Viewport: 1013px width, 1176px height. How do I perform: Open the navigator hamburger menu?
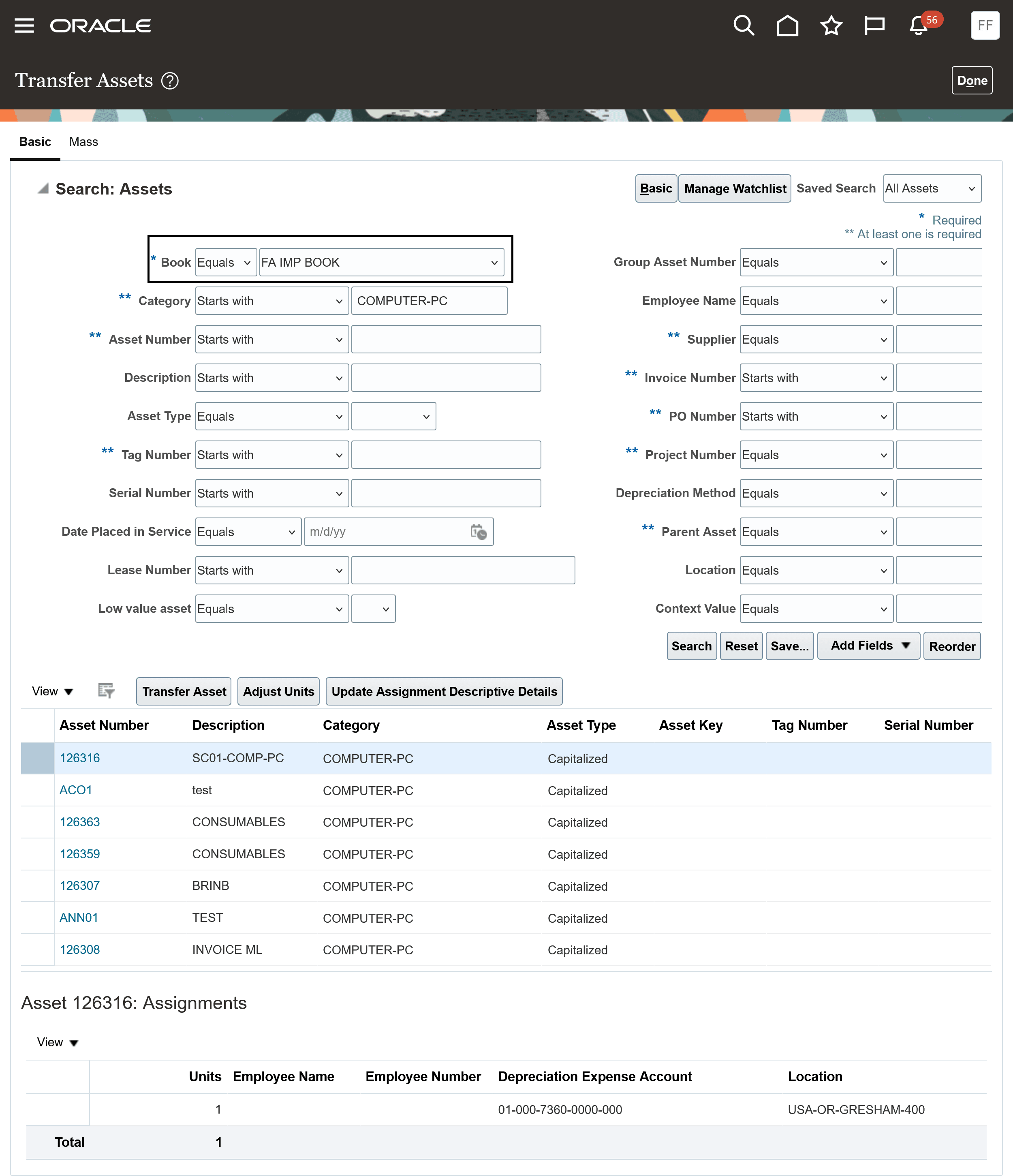[24, 25]
